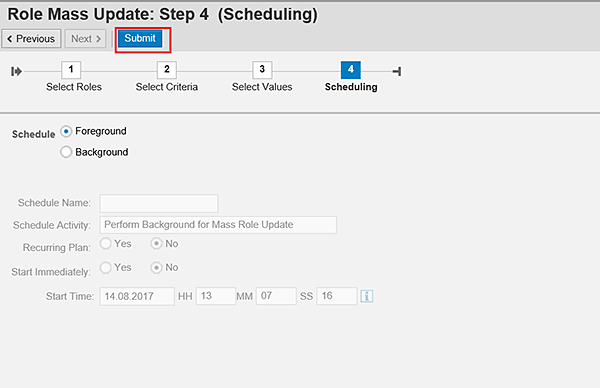Viewport: 600px width, 388px height.
Task: Open step 3 Select Values
Action: 262,70
